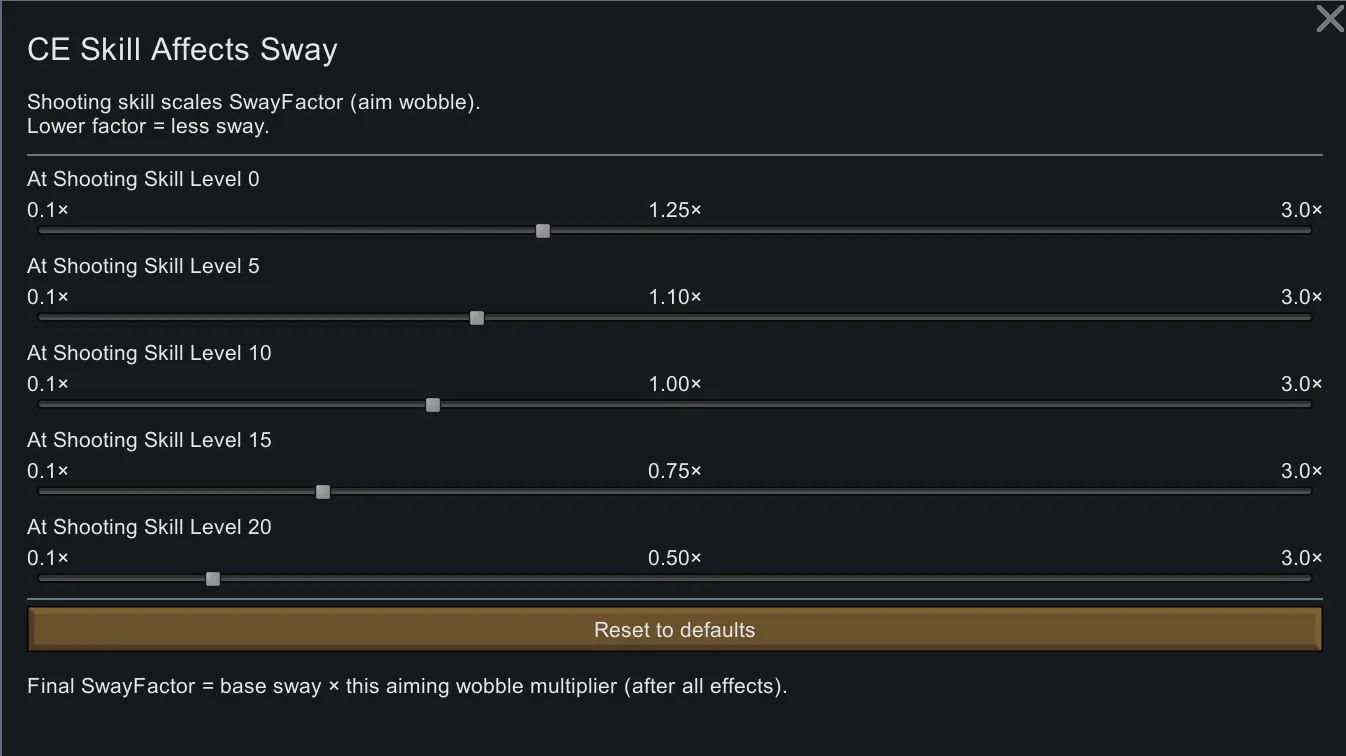Screen dimensions: 1346x756
Task: Click the 1.25× value for Level 0
Action: click(x=675, y=210)
